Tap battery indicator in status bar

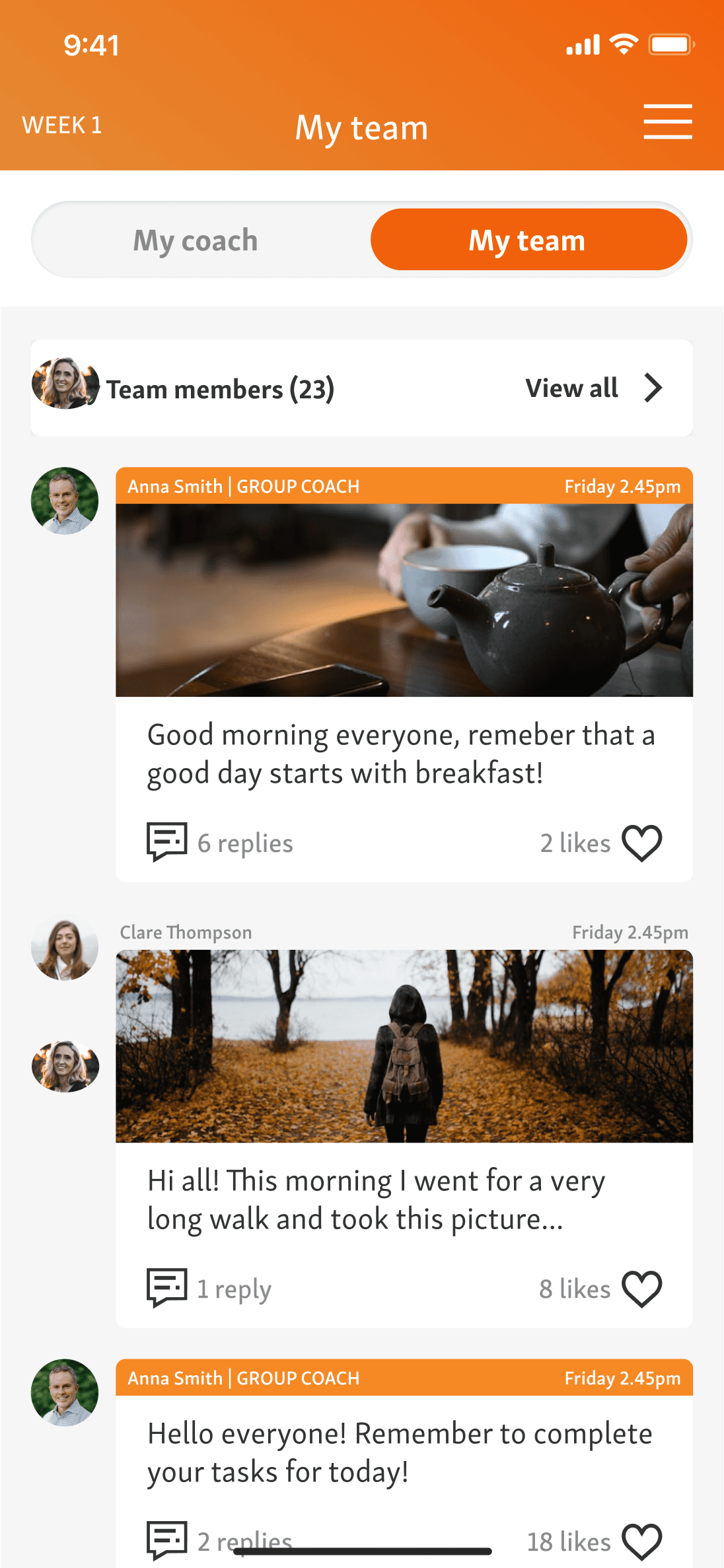(671, 45)
